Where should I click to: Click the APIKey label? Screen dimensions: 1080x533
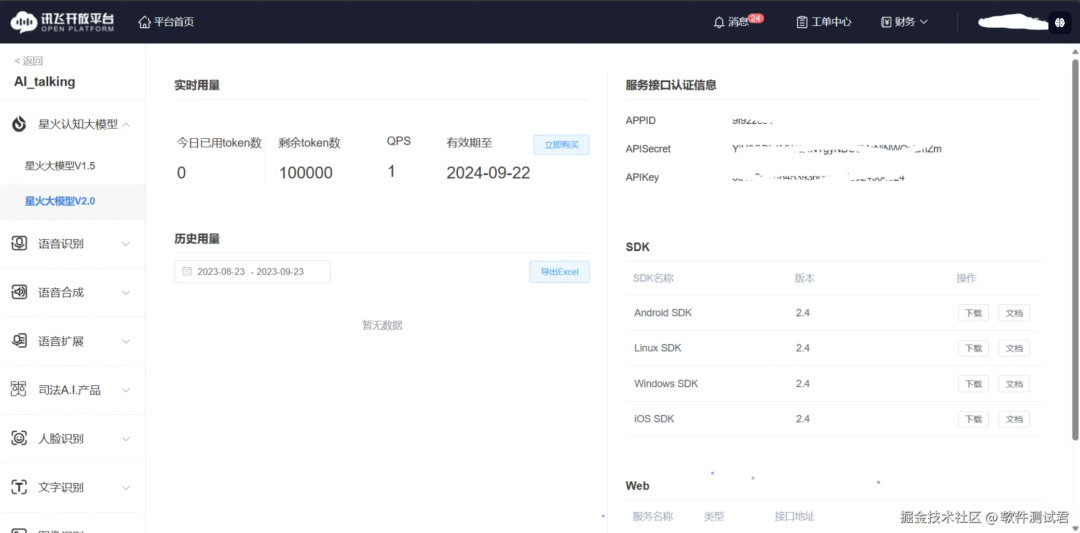[x=643, y=178]
